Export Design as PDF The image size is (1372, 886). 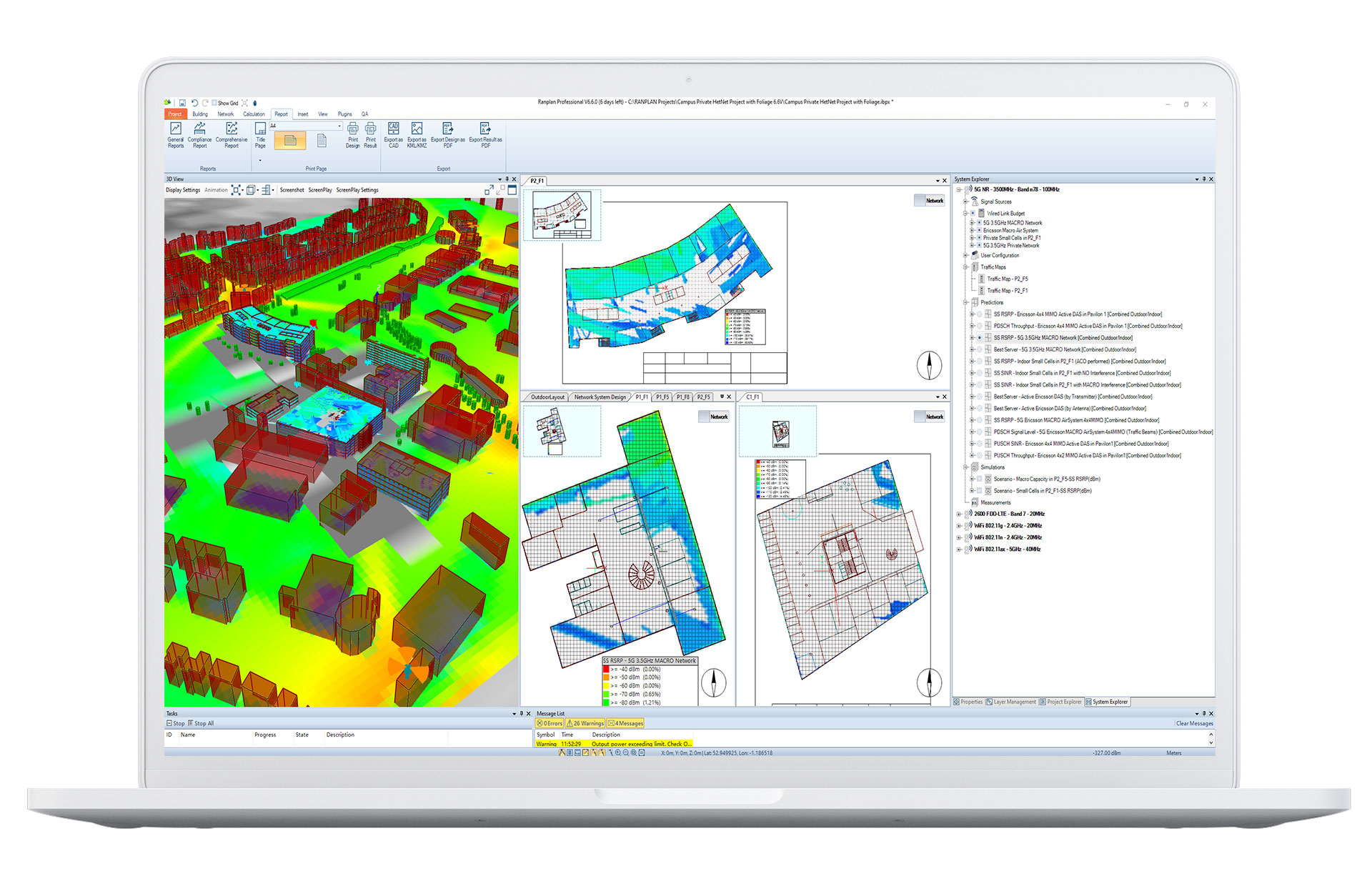pos(448,135)
